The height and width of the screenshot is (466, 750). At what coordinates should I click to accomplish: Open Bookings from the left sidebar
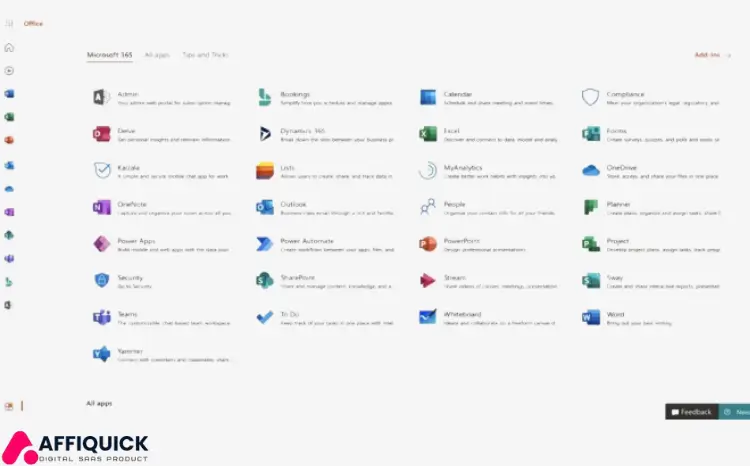(9, 282)
